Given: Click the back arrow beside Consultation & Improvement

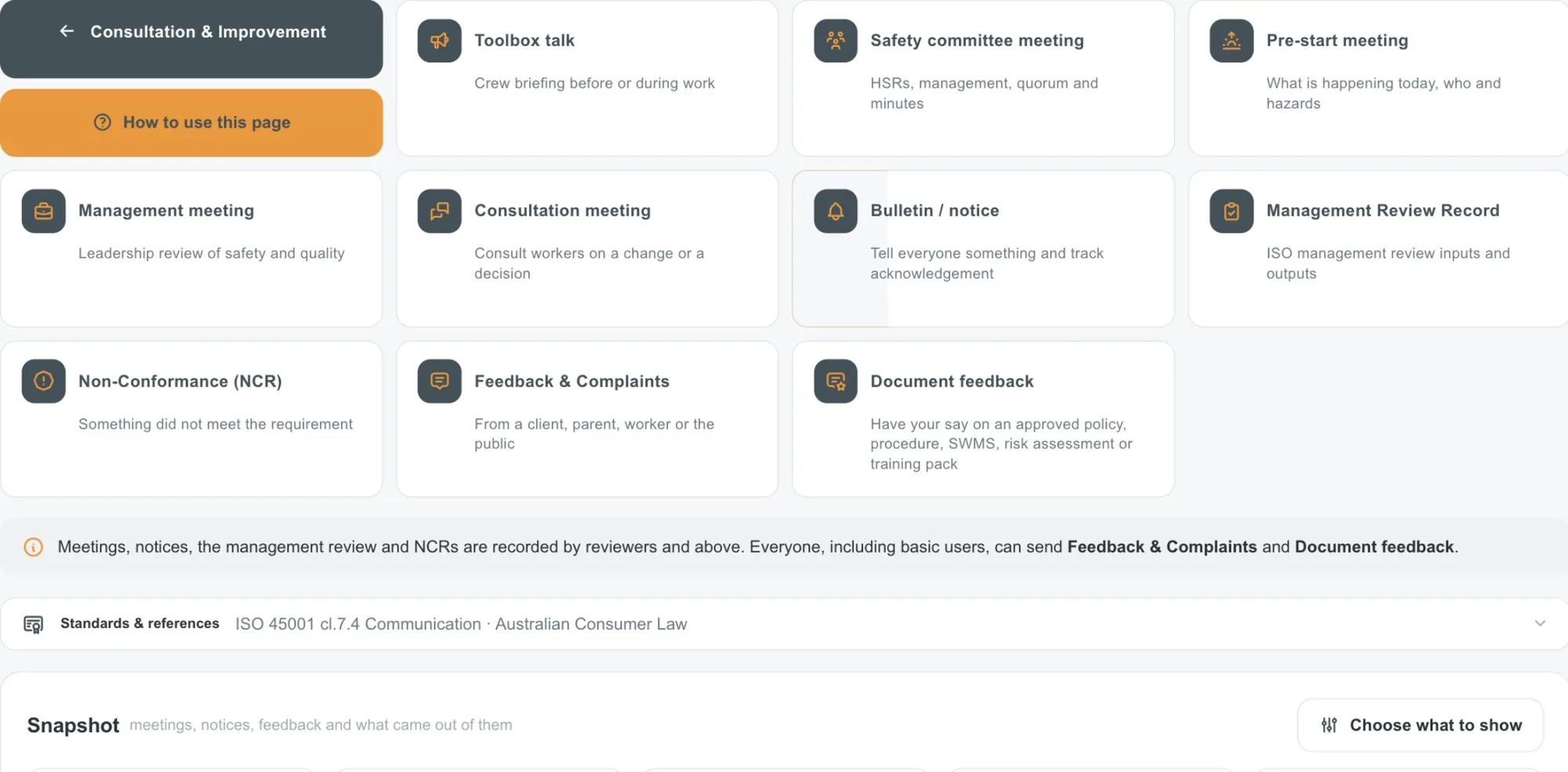Looking at the screenshot, I should [x=67, y=31].
